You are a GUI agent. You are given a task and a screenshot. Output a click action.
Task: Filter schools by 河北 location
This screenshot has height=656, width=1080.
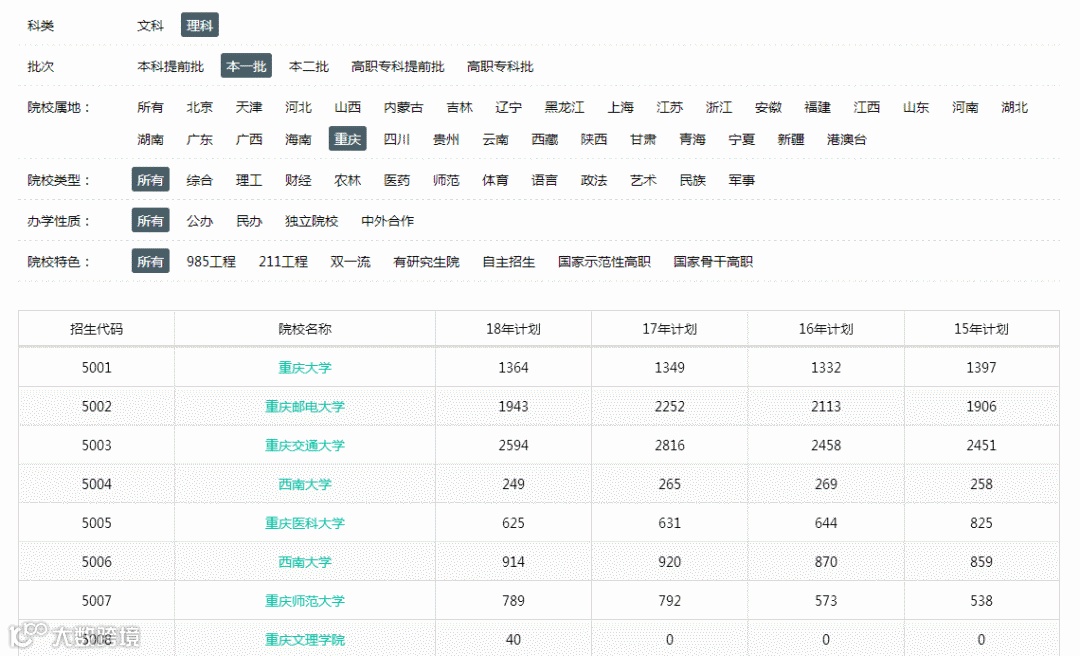298,107
